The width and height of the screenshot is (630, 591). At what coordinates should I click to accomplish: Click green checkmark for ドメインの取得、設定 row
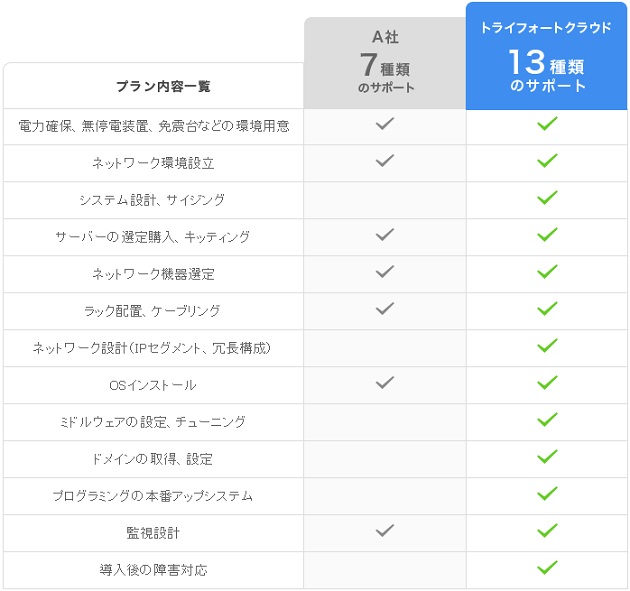(547, 456)
